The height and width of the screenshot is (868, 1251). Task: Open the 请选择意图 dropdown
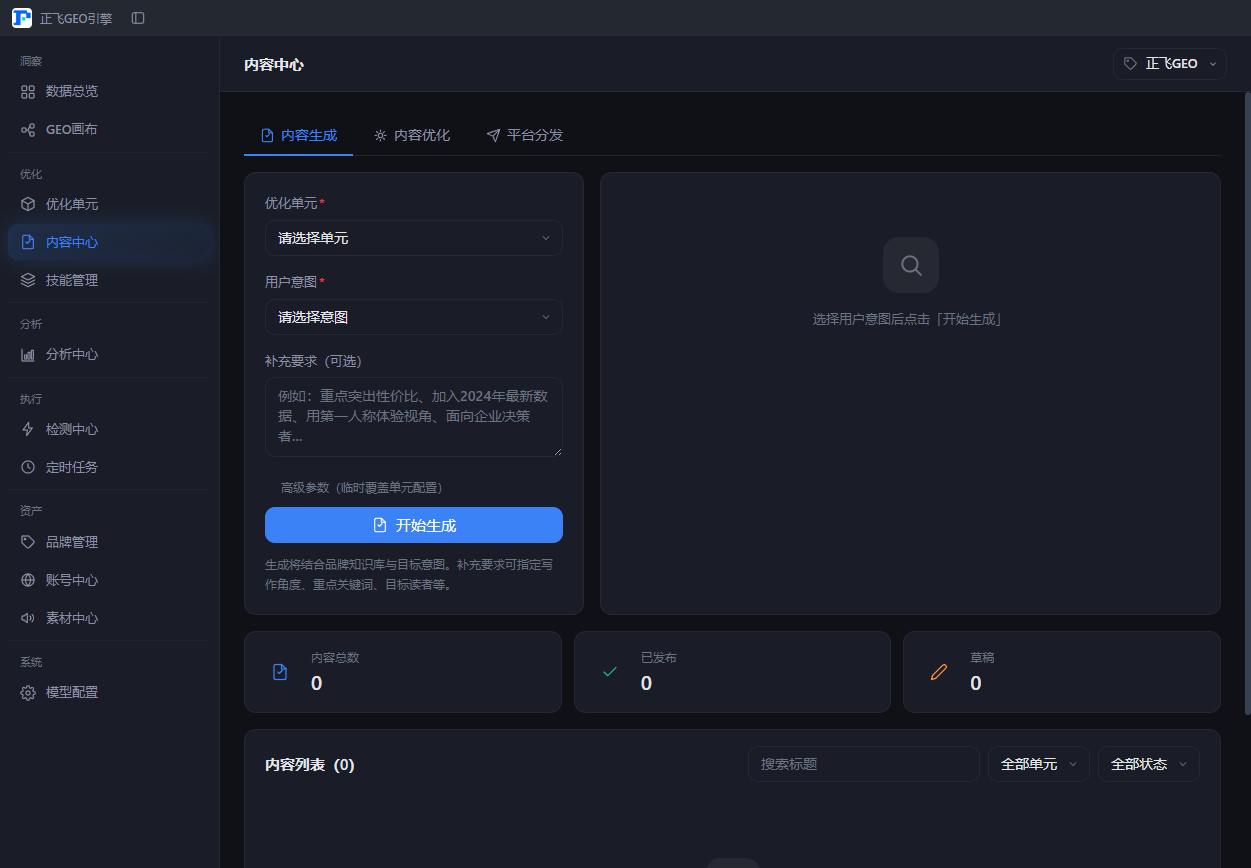point(414,317)
